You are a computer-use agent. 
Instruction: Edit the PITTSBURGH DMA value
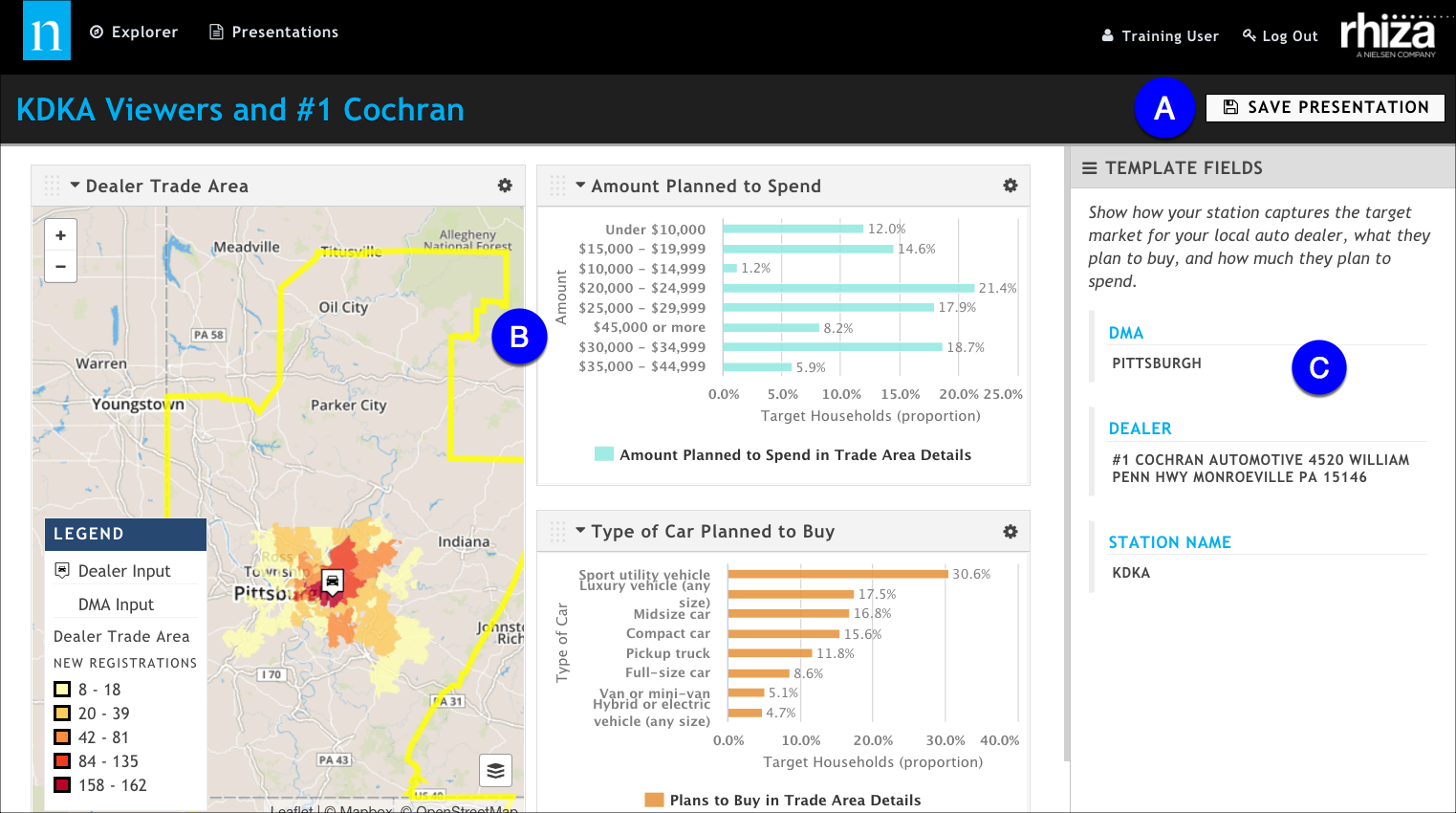1157,363
